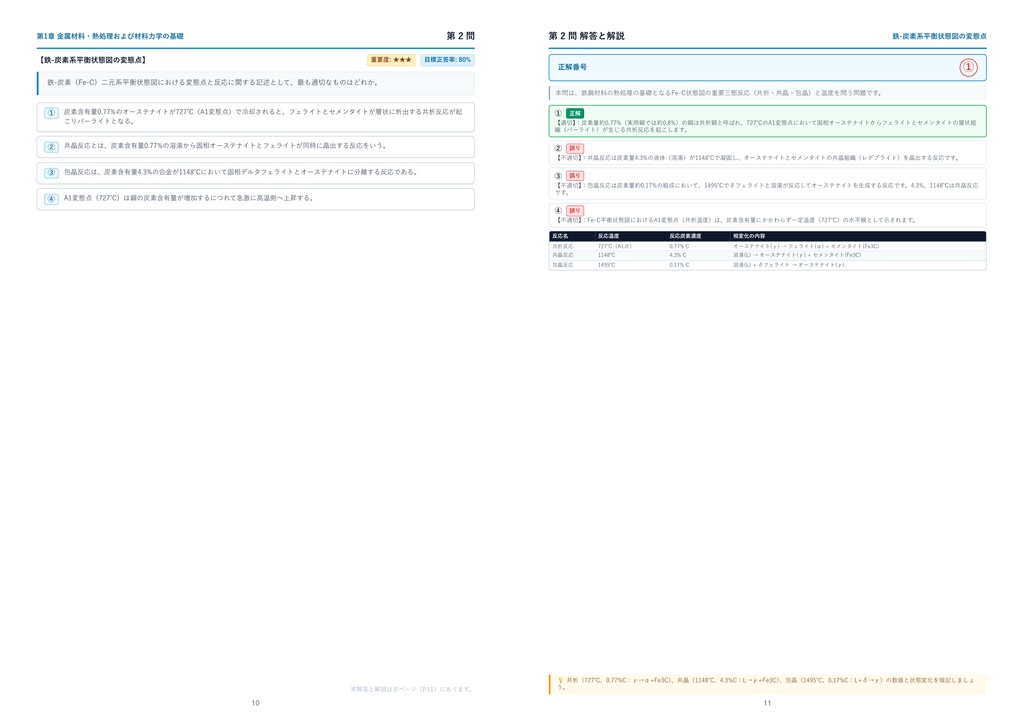Image resolution: width=1024 pixels, height=724 pixels.
Task: Click the circled ③ beside the question's third option
Action: click(x=52, y=173)
